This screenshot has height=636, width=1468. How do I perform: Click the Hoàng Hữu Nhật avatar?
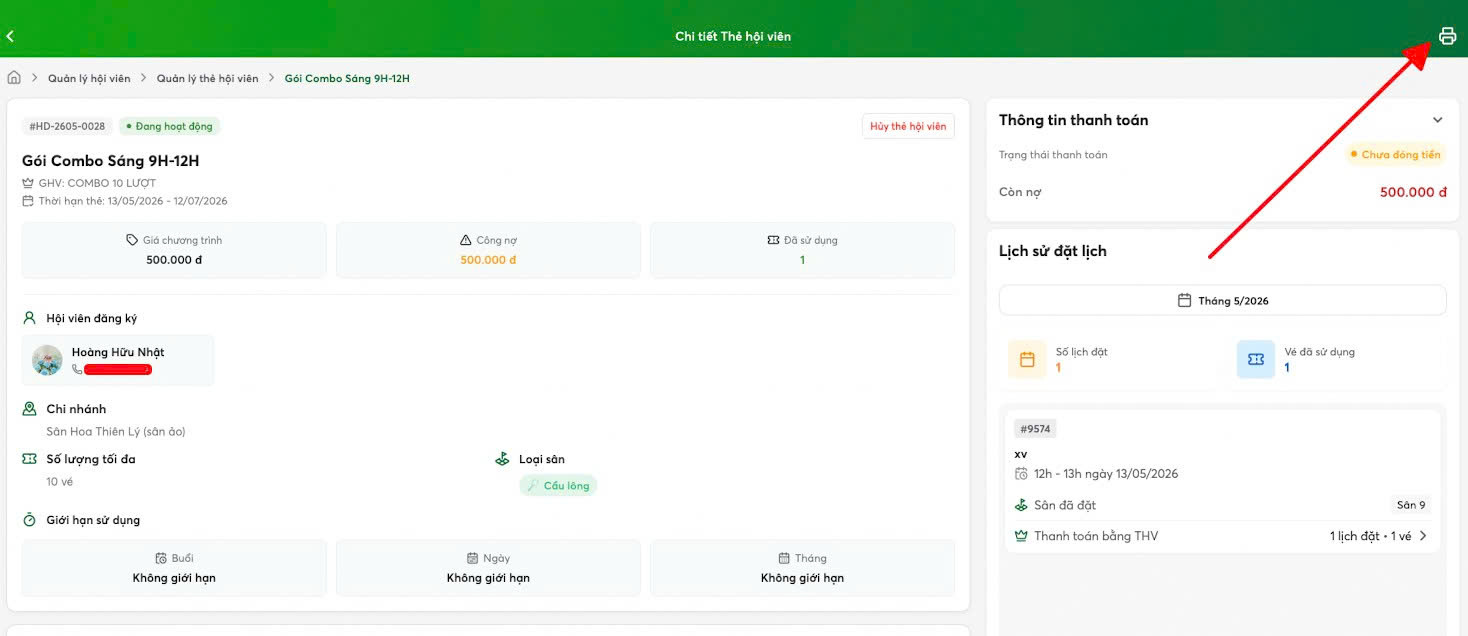(47, 360)
